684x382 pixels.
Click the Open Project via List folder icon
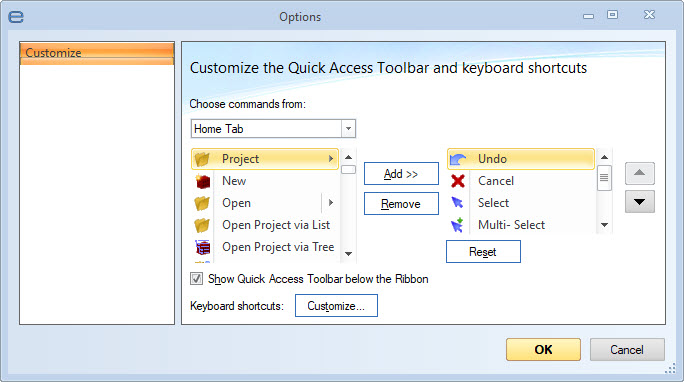[202, 225]
